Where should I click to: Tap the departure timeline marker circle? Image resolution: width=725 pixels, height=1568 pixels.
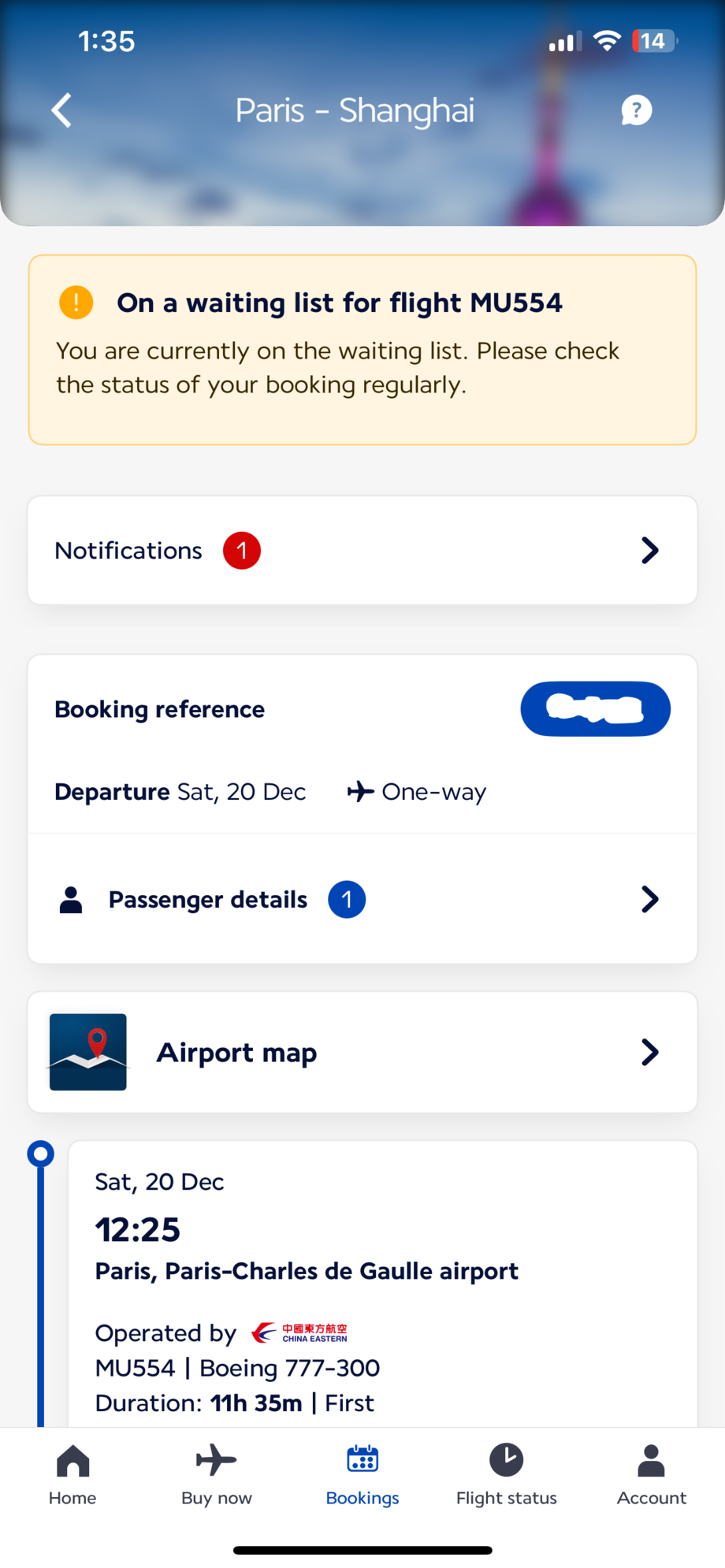click(41, 1154)
